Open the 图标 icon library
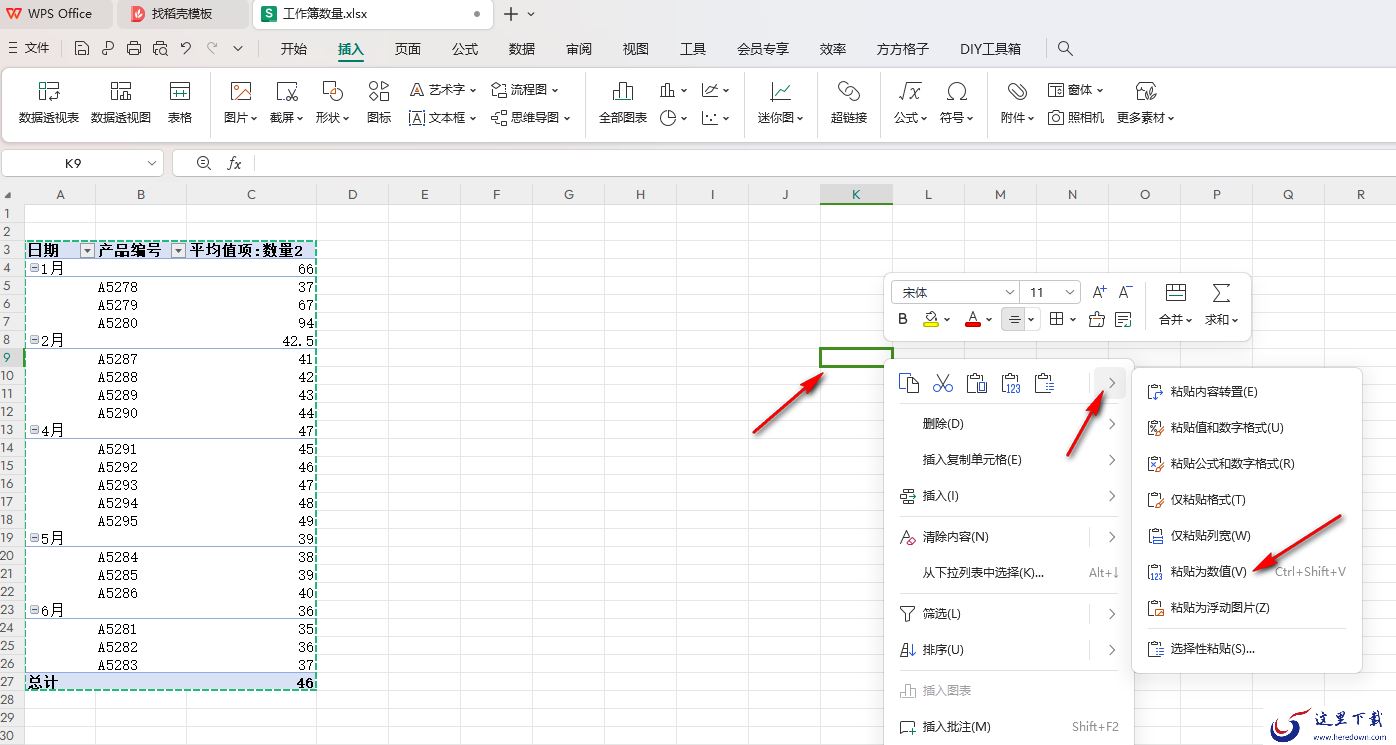Image resolution: width=1396 pixels, height=745 pixels. point(379,103)
